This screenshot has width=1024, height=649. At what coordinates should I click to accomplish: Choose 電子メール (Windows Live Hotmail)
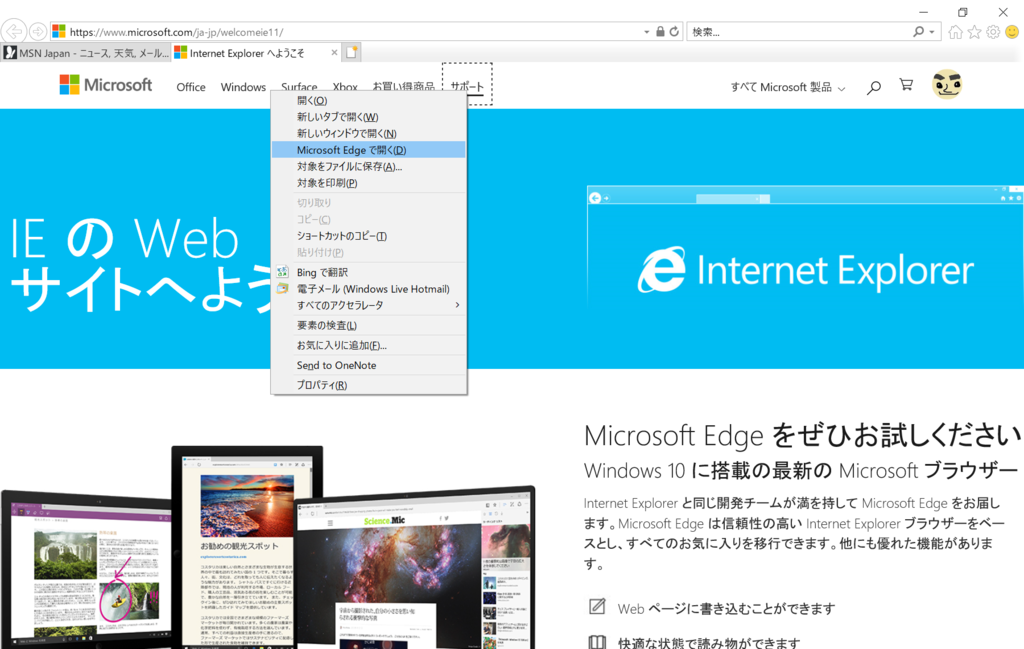pyautogui.click(x=369, y=289)
